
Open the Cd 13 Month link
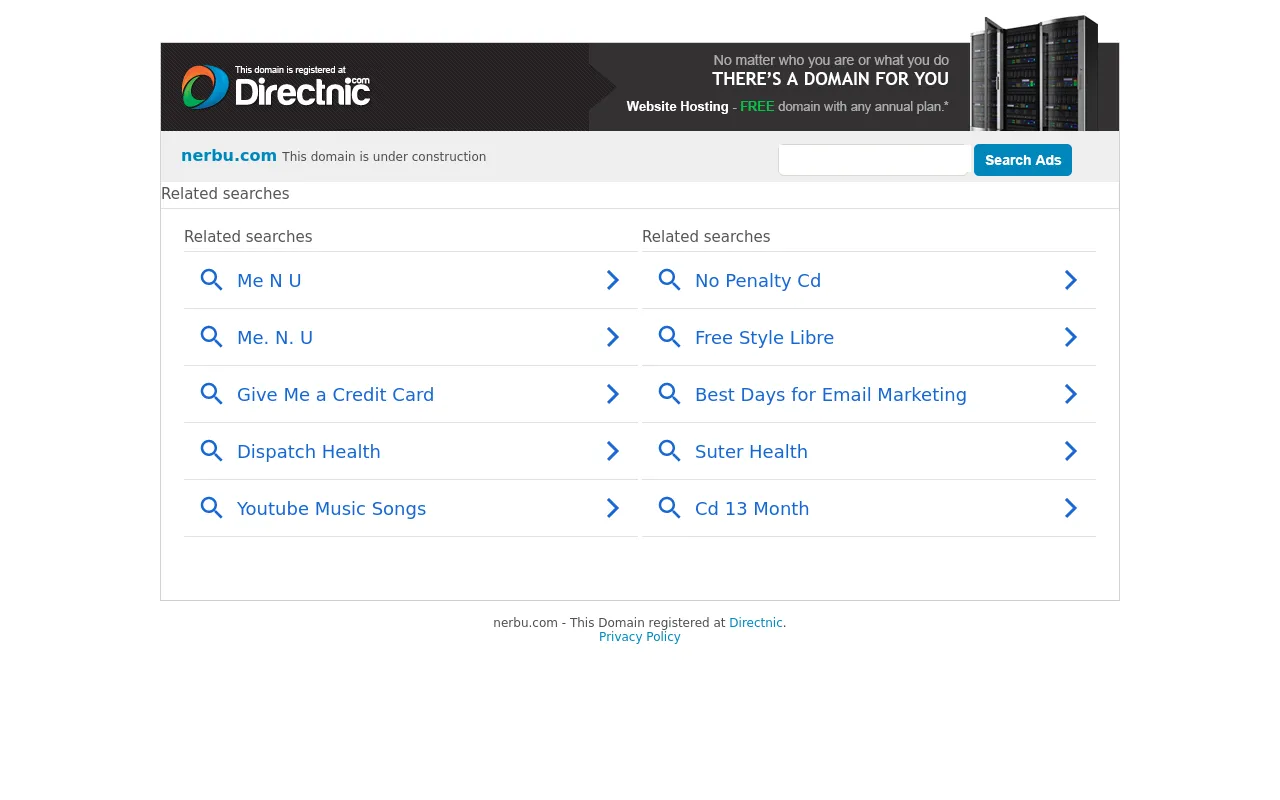752,509
